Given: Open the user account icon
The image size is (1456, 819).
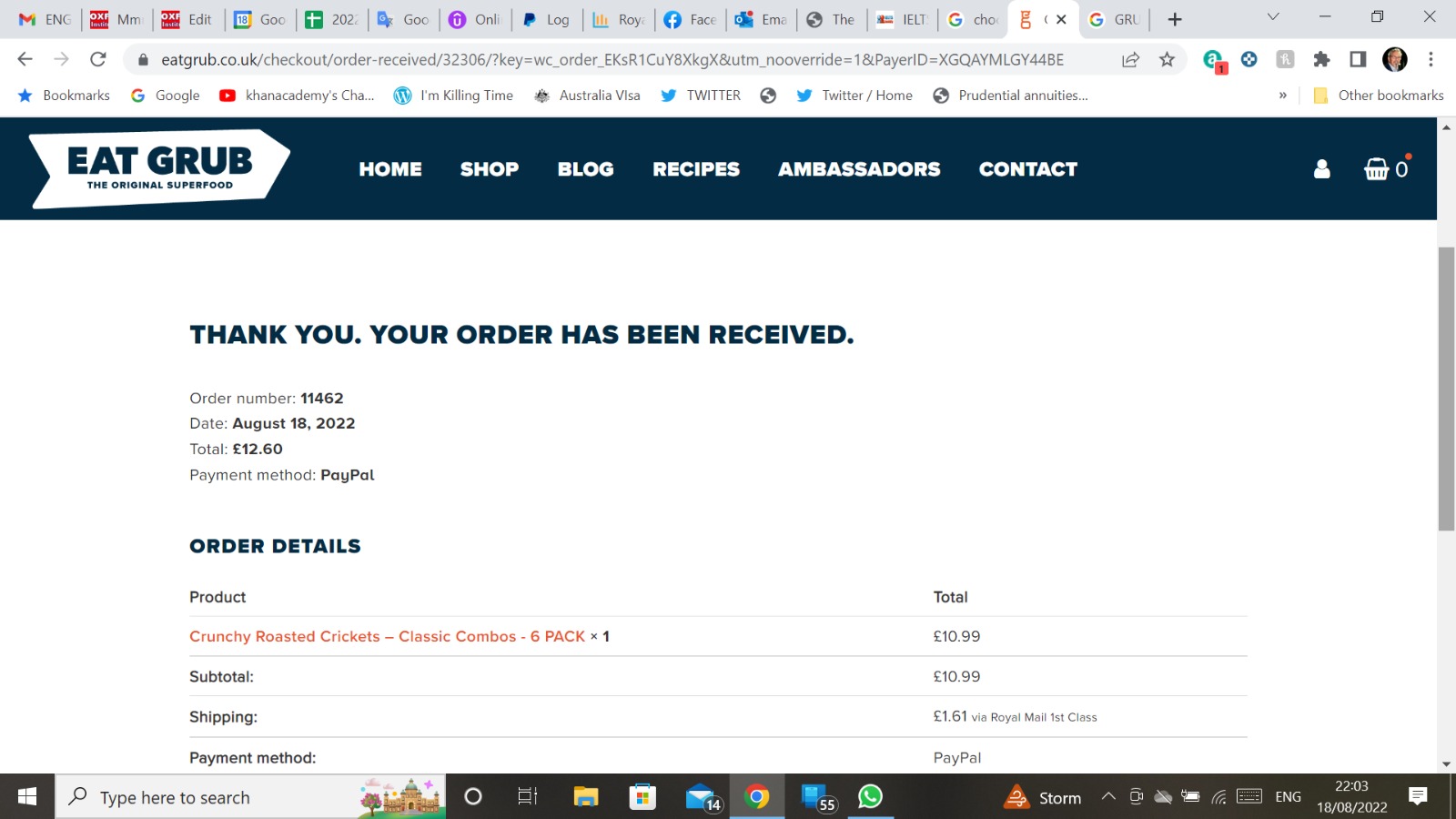Looking at the screenshot, I should 1321,169.
